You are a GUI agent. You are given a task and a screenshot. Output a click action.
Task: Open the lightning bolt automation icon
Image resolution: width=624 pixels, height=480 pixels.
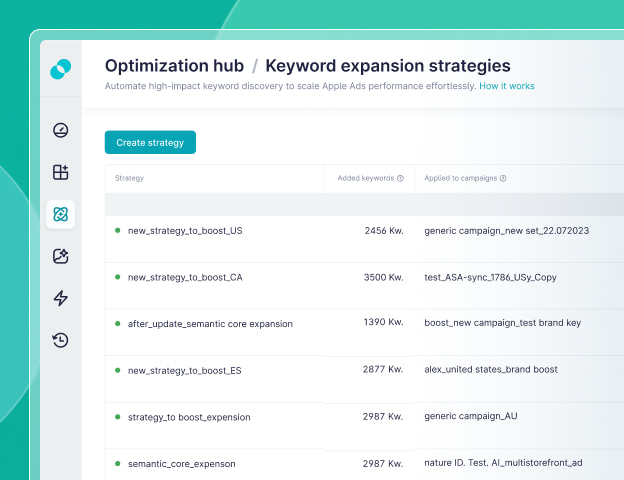(60, 298)
